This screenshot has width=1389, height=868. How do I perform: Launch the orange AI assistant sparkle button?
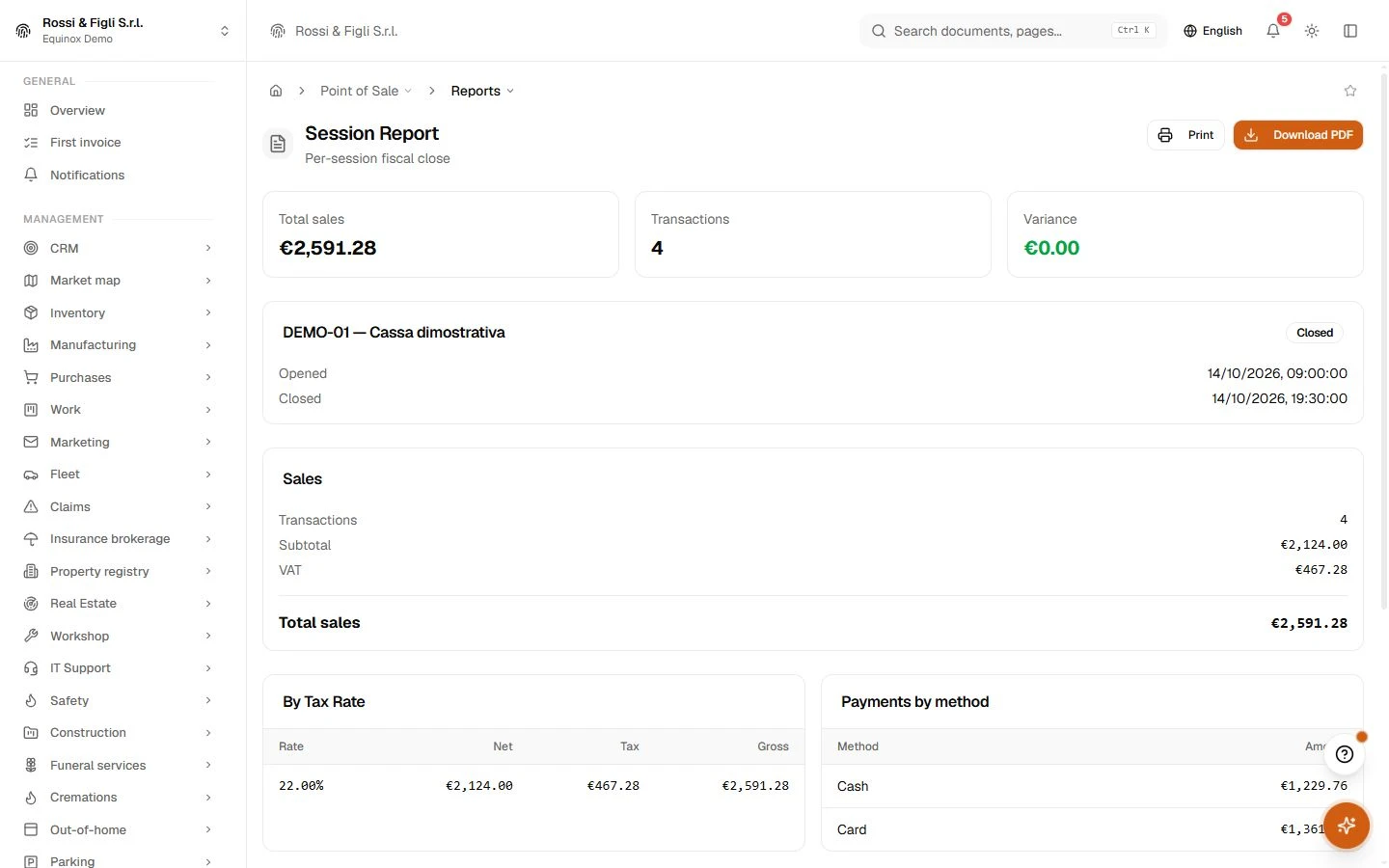click(x=1347, y=826)
